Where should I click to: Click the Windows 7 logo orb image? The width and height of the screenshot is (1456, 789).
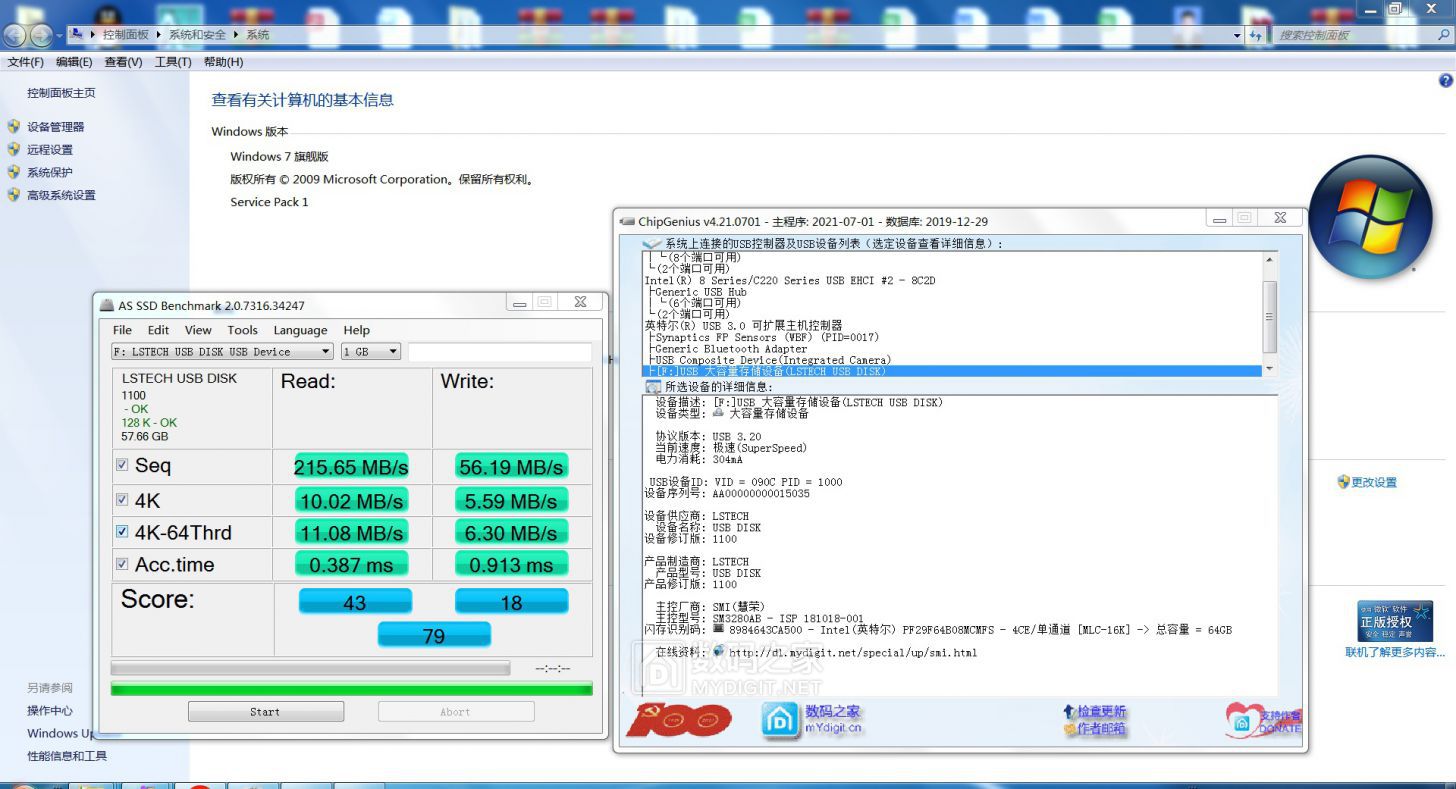[x=1370, y=218]
